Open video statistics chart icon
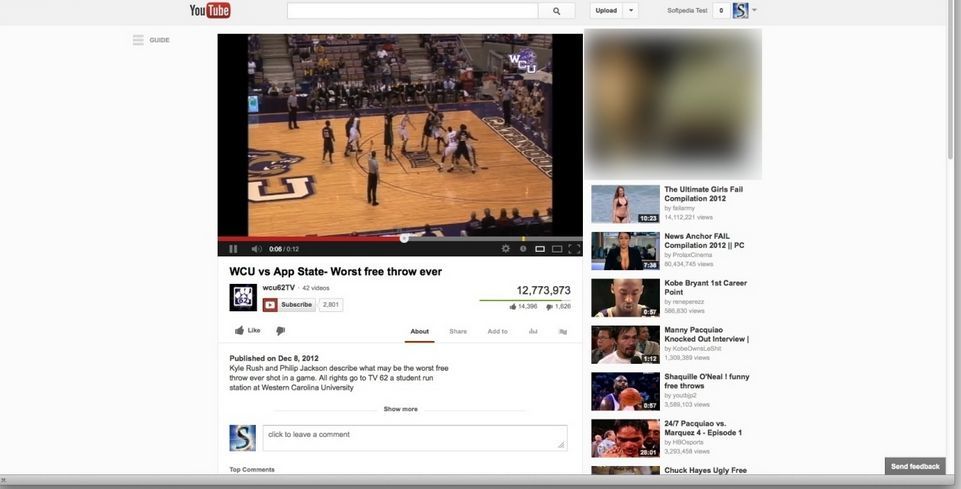Viewport: 961px width, 489px height. [x=533, y=332]
